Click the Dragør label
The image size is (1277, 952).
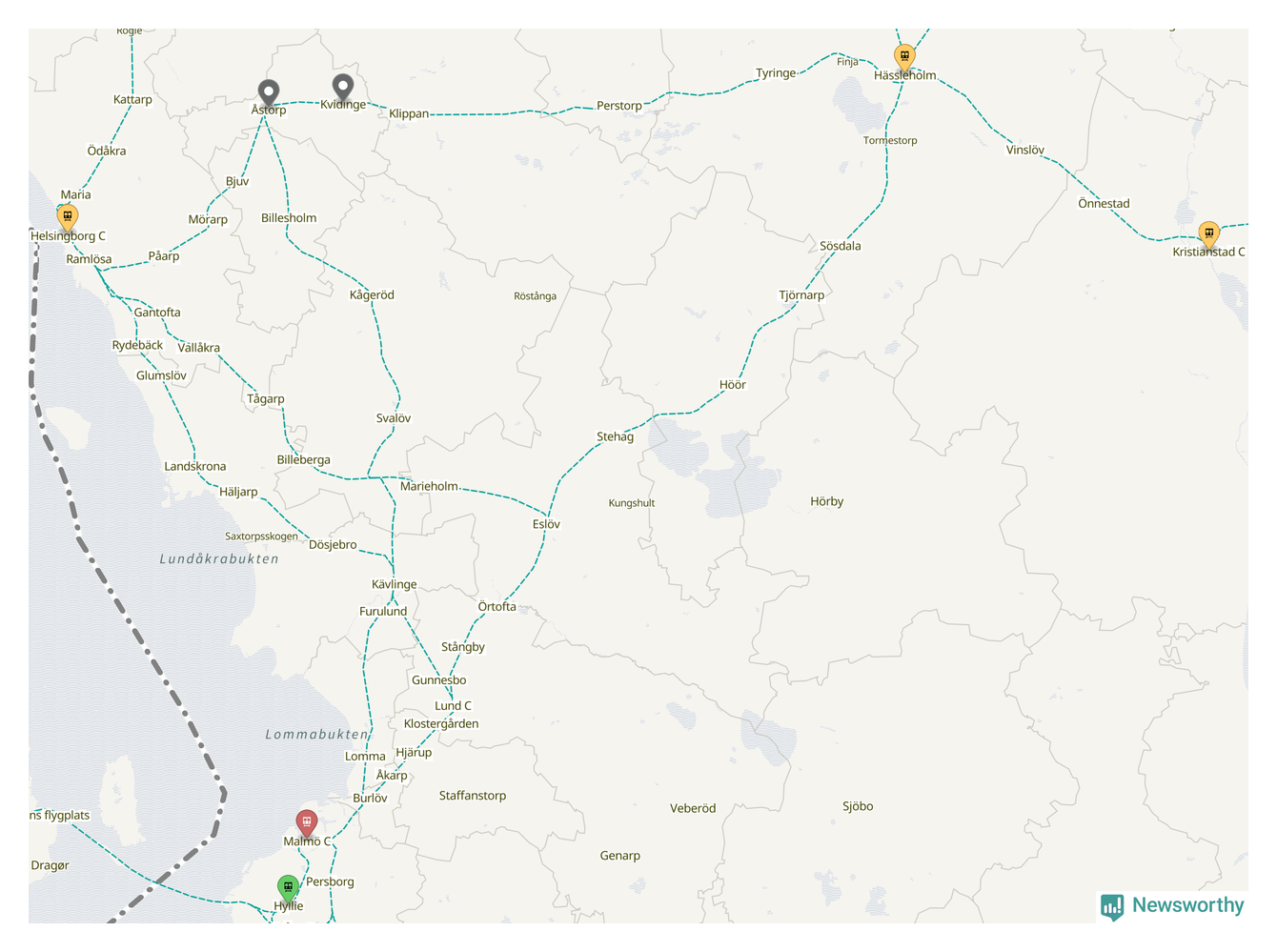pos(50,866)
